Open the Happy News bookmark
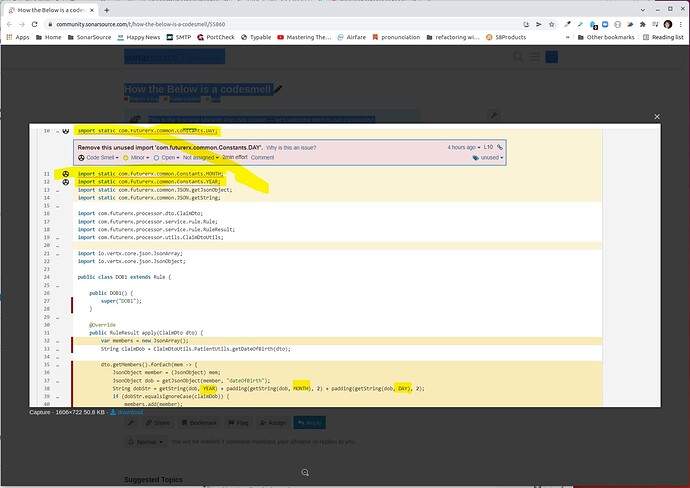This screenshot has width=690, height=488. (139, 37)
